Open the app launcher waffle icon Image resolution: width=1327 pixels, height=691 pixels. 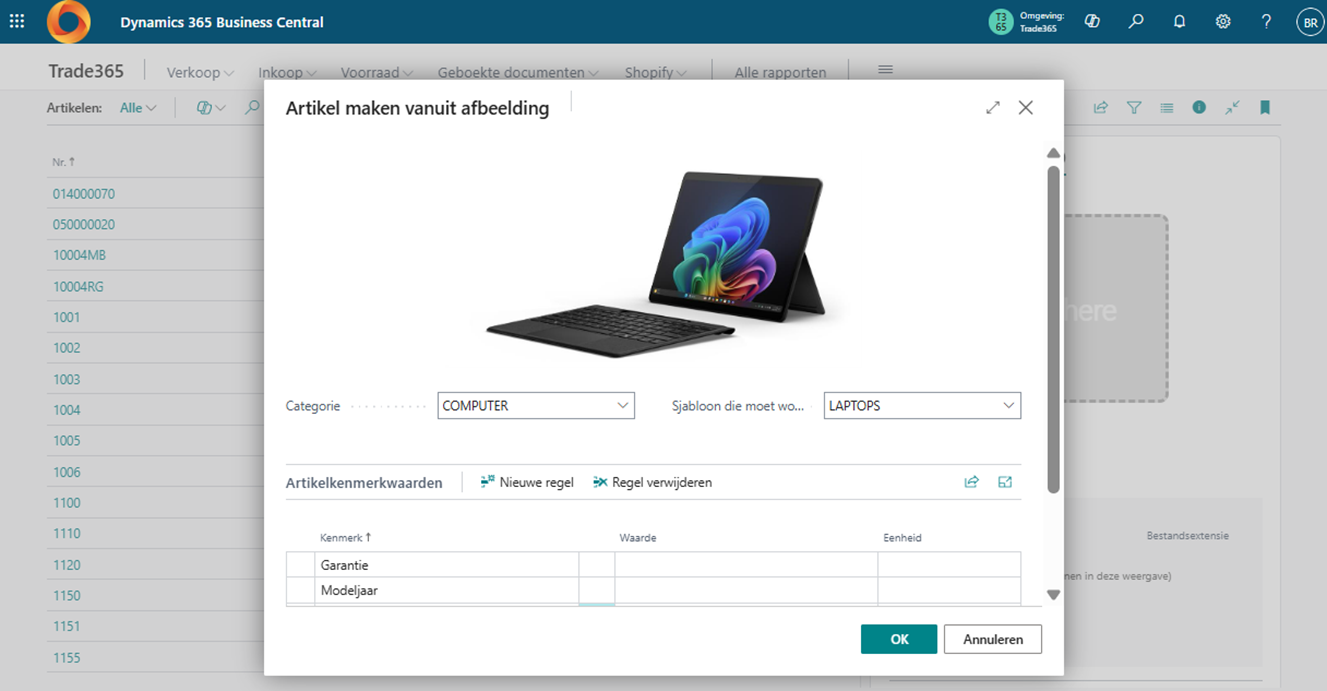coord(17,21)
